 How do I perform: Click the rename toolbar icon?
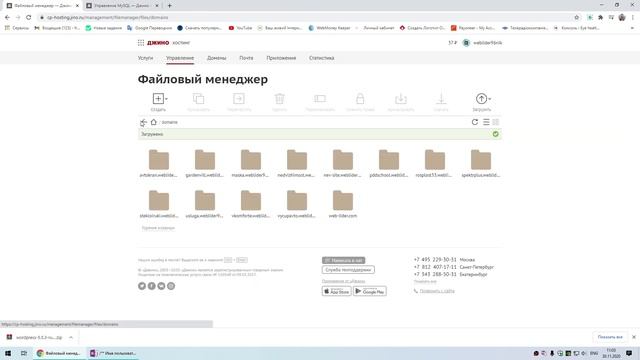pos(320,99)
